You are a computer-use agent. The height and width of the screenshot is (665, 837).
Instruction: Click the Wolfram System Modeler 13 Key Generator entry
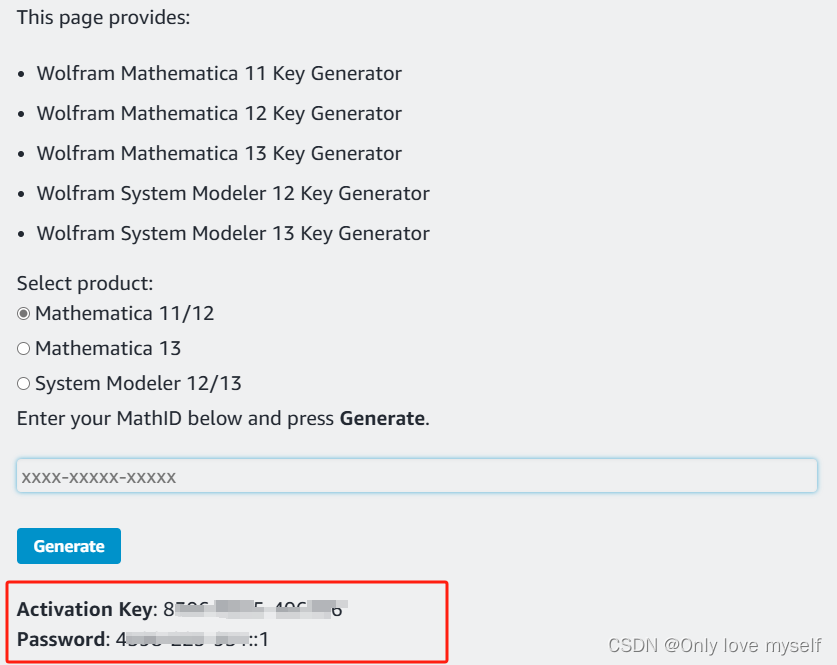click(233, 233)
